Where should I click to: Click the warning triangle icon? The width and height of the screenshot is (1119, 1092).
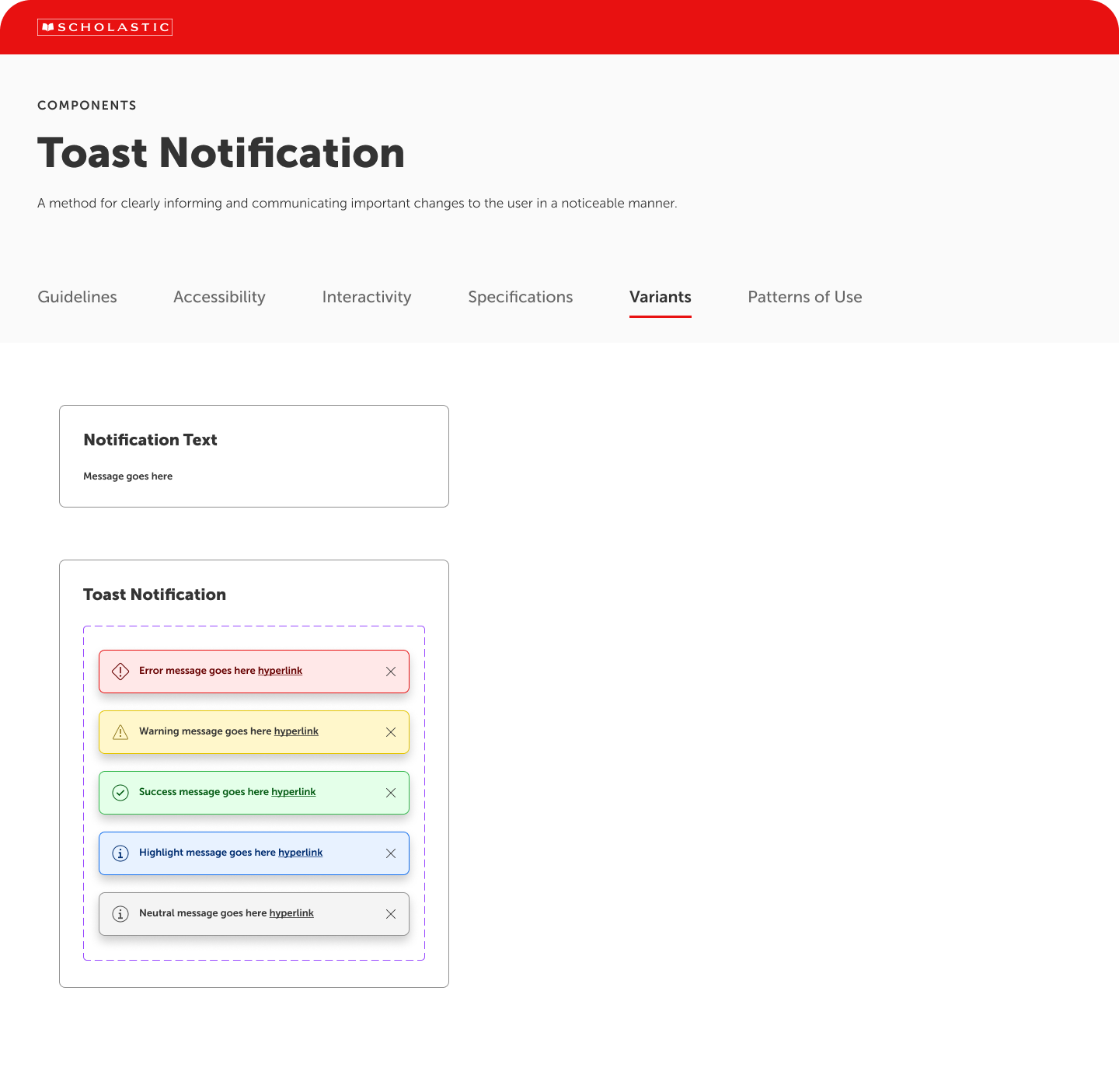(120, 732)
